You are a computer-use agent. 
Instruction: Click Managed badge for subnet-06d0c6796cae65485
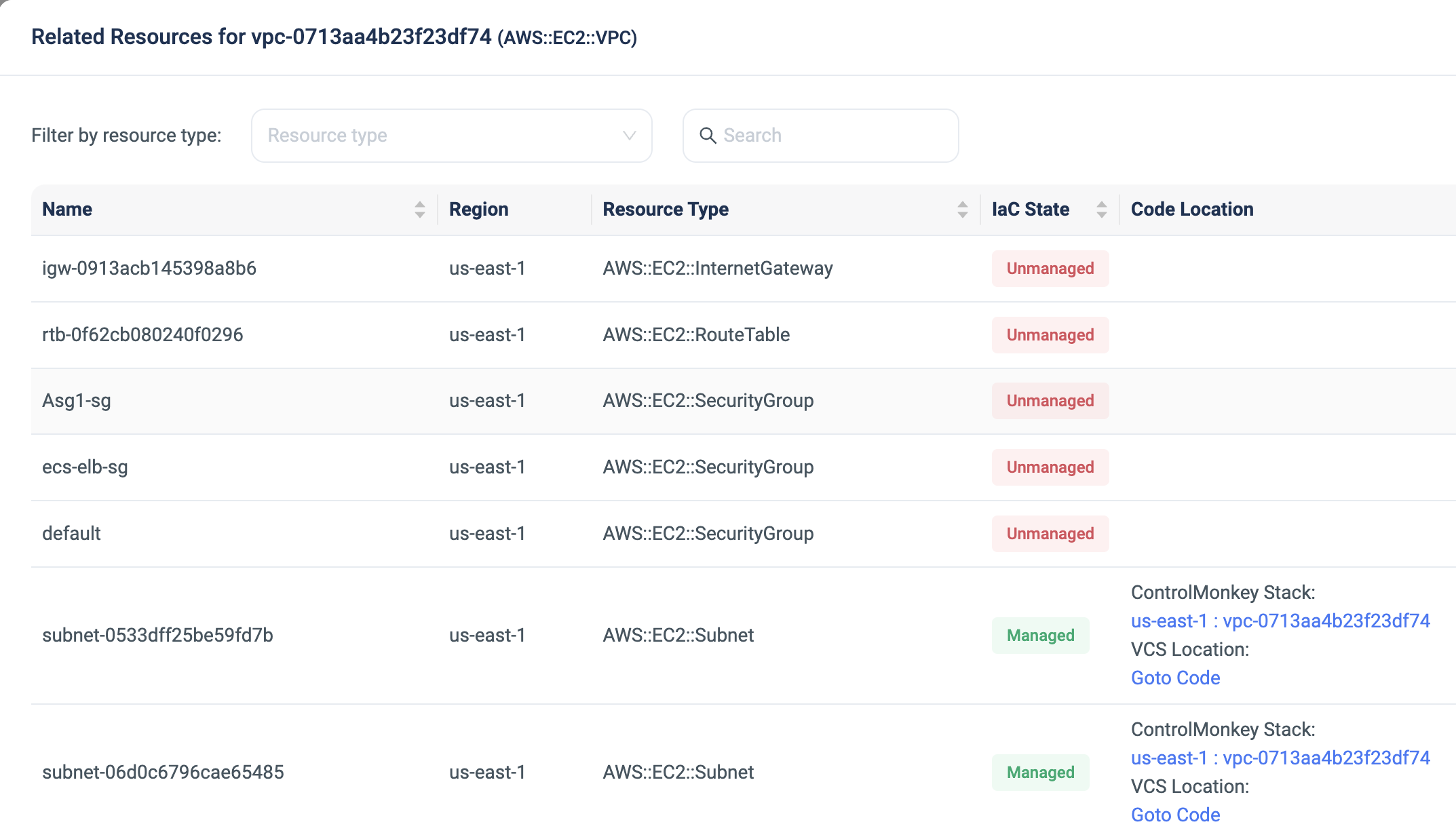1041,773
